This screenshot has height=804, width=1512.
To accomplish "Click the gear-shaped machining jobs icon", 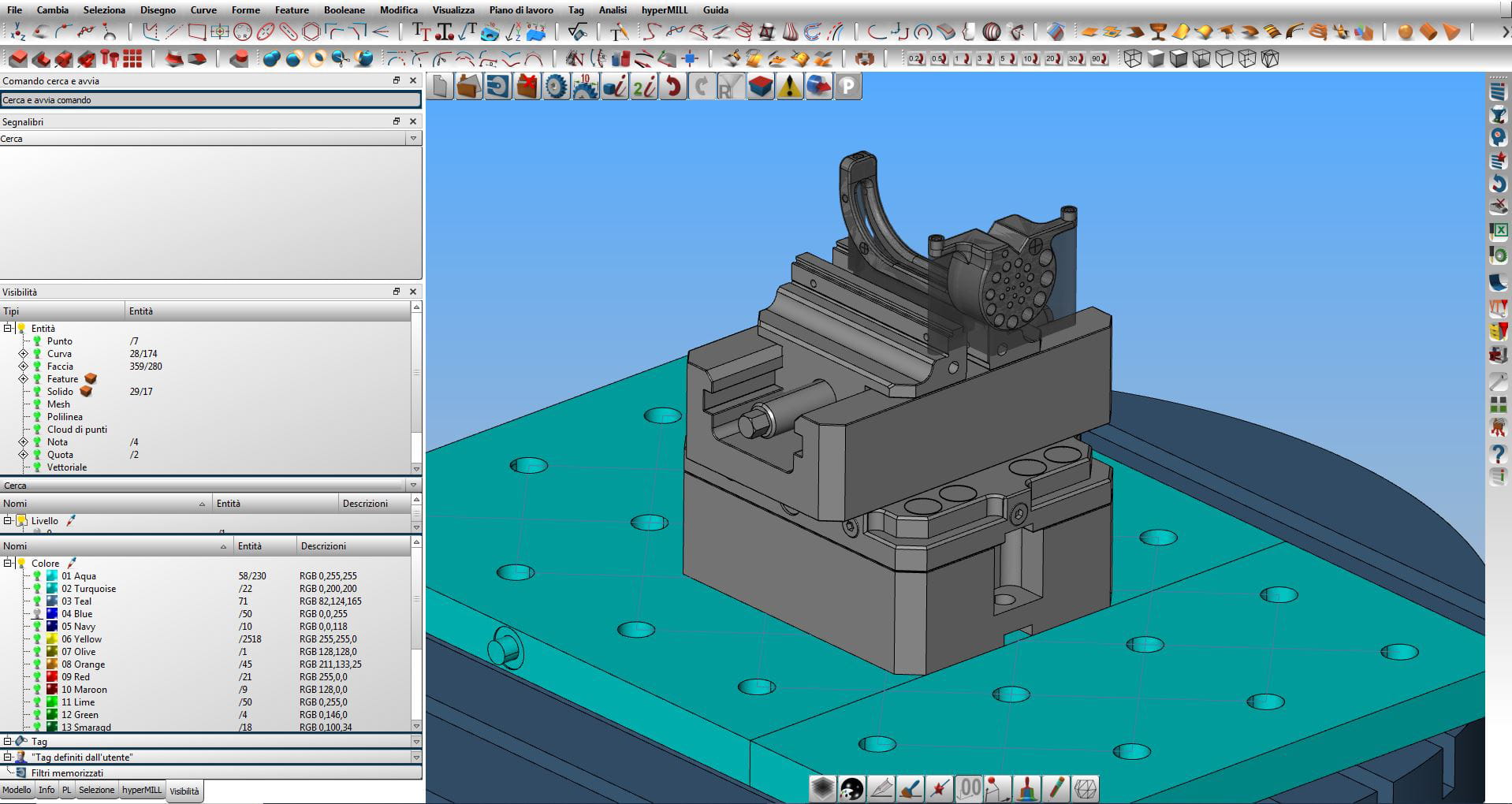I will click(x=555, y=87).
